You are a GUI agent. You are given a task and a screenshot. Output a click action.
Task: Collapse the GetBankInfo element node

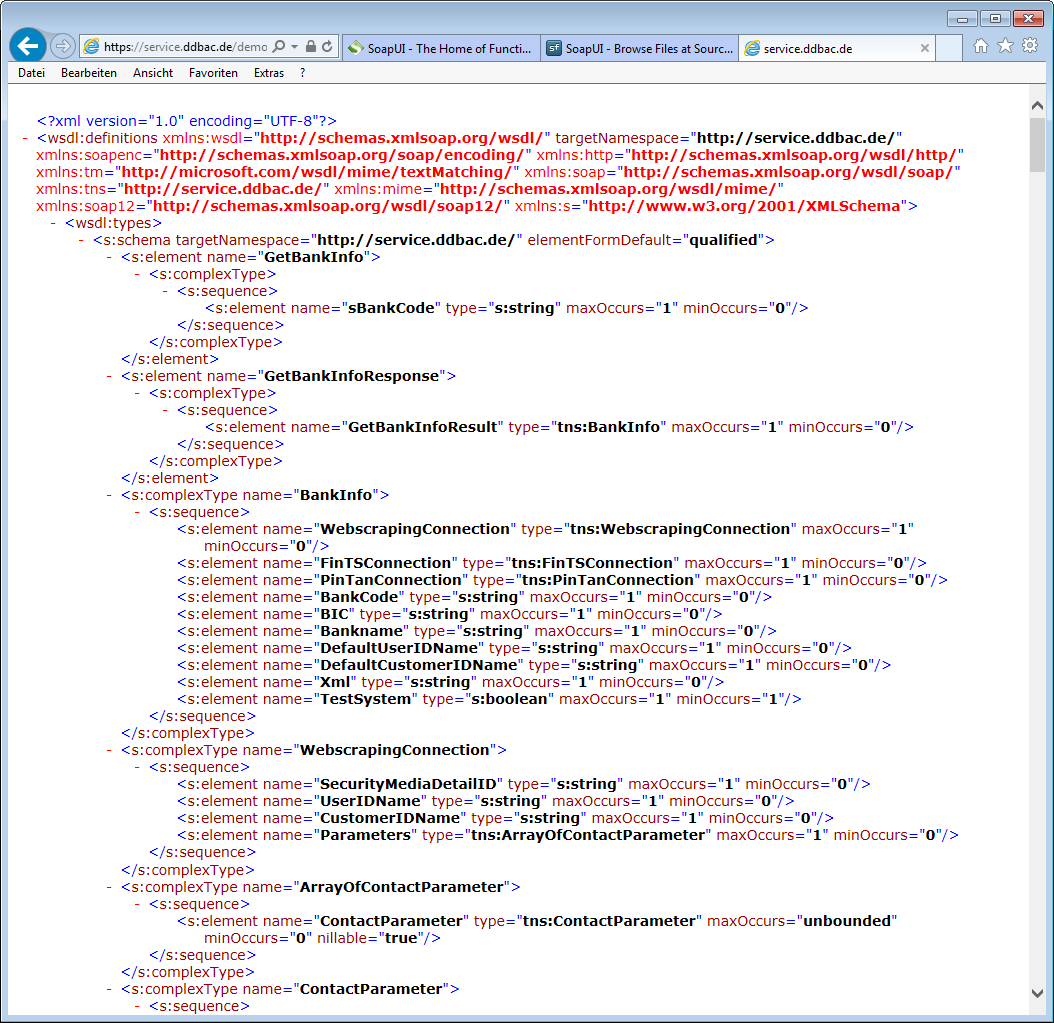pyautogui.click(x=109, y=257)
